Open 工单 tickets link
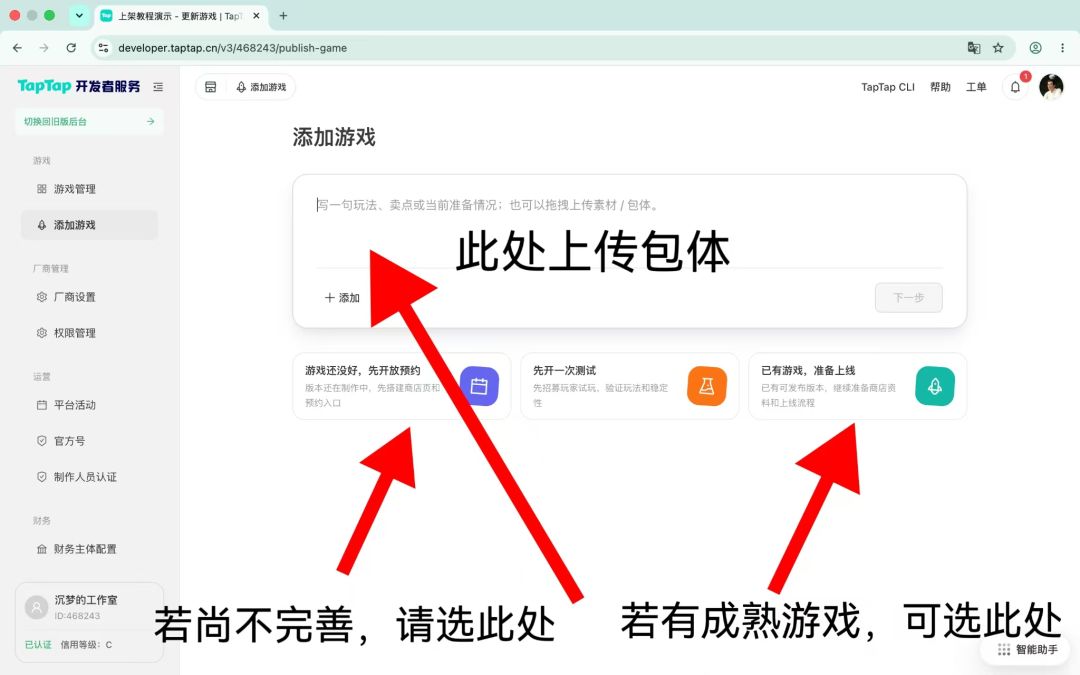The height and width of the screenshot is (675, 1080). pyautogui.click(x=976, y=87)
